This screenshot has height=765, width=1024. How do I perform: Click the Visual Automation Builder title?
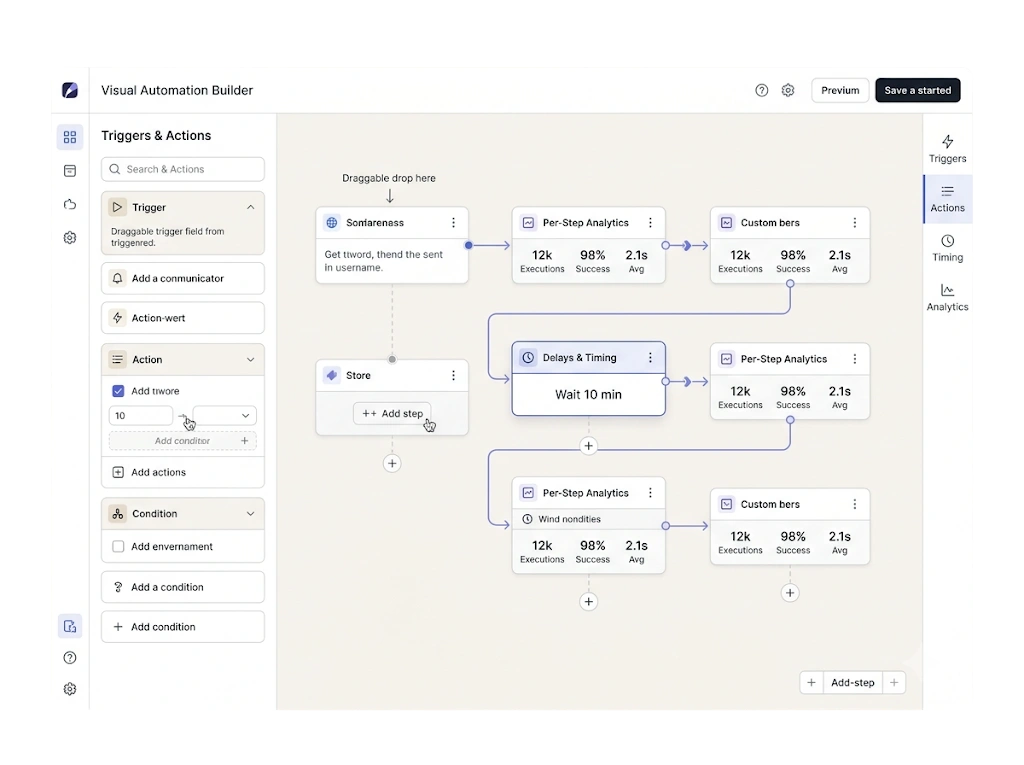pyautogui.click(x=177, y=90)
